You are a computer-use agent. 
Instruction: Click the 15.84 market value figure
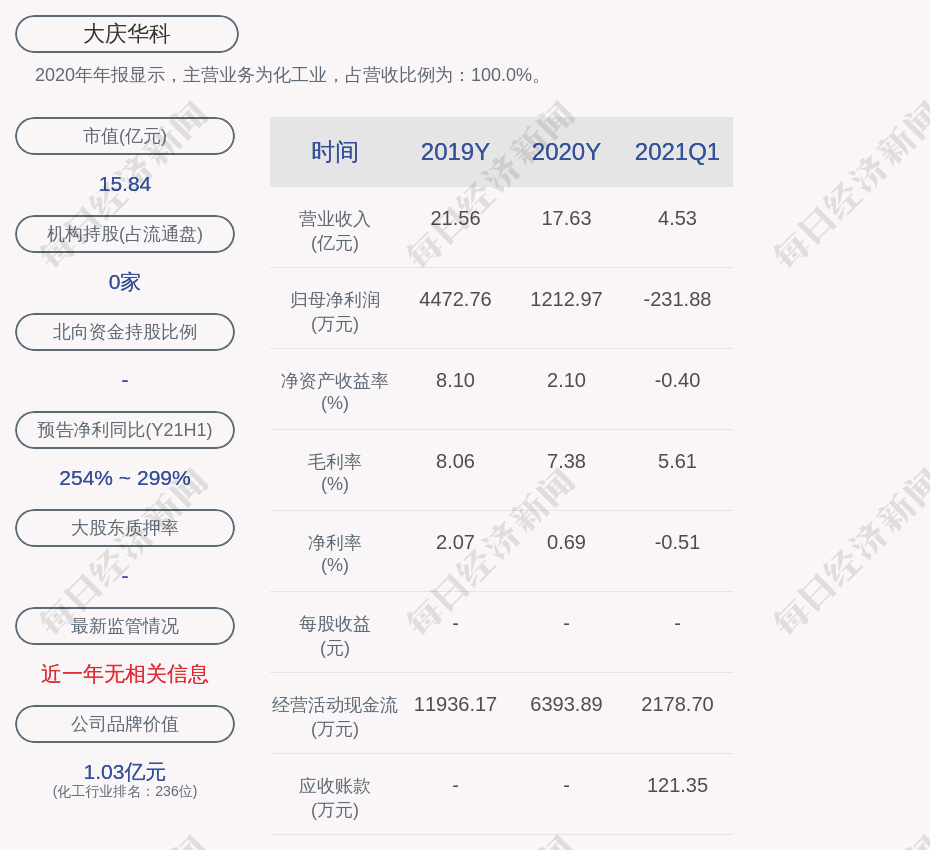coord(125,184)
